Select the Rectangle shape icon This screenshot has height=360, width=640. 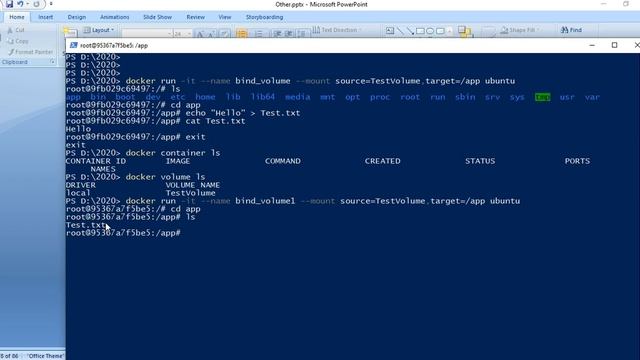[420, 31]
